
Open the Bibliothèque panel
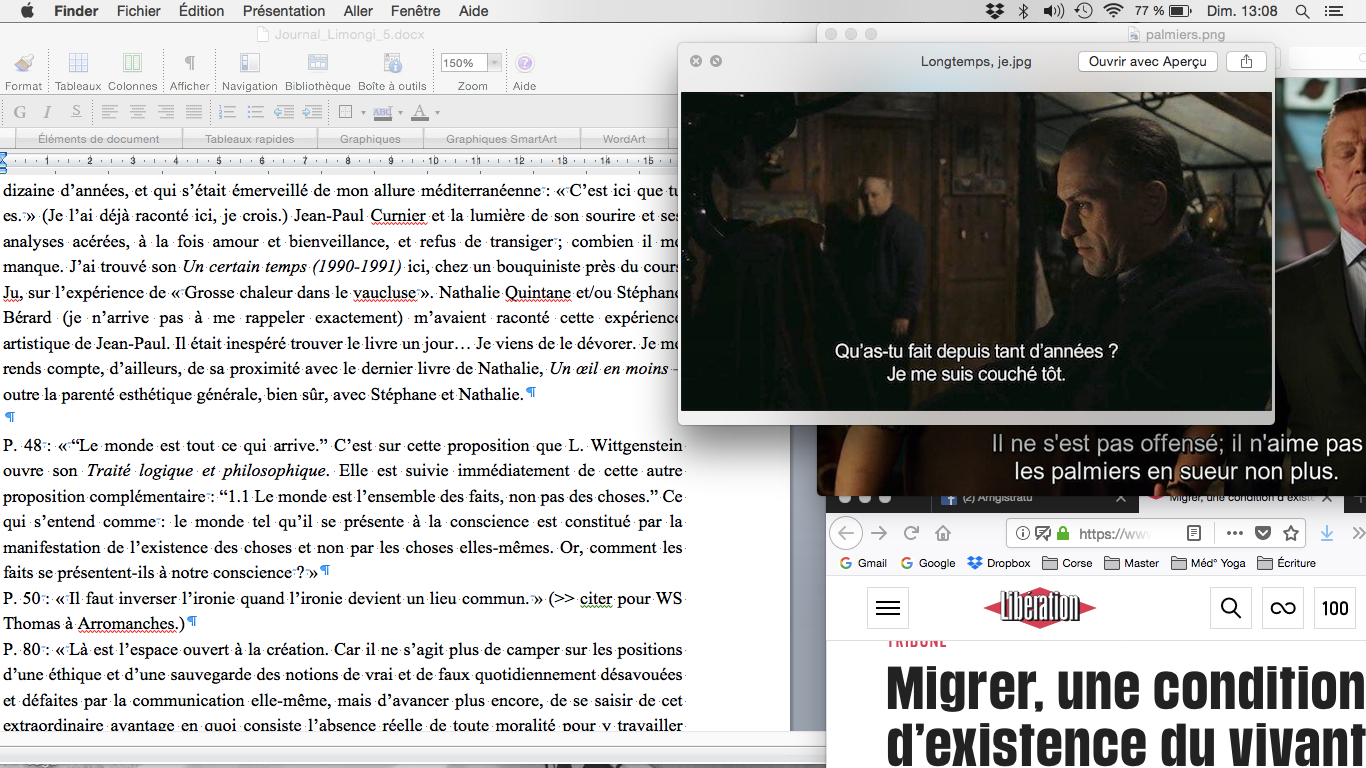click(317, 64)
